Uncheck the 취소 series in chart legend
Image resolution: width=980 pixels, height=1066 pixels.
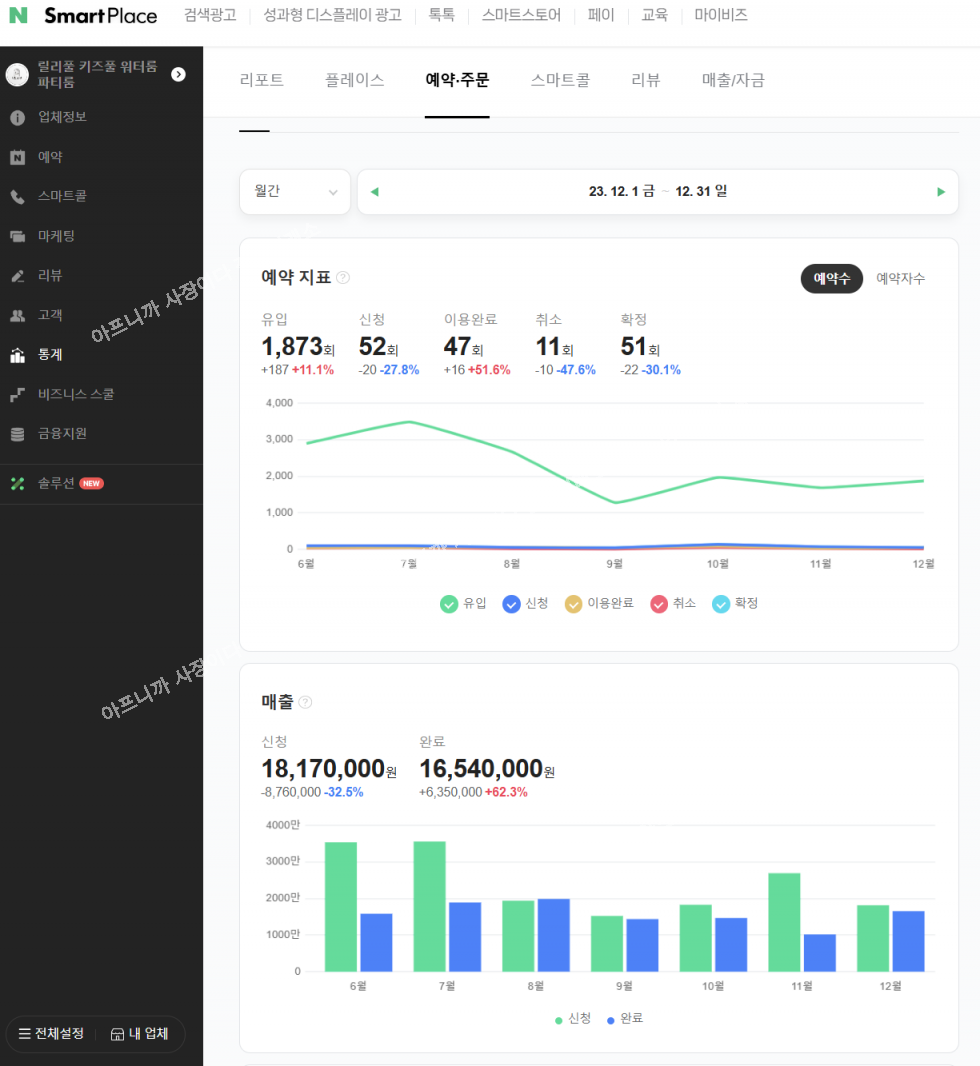659,604
